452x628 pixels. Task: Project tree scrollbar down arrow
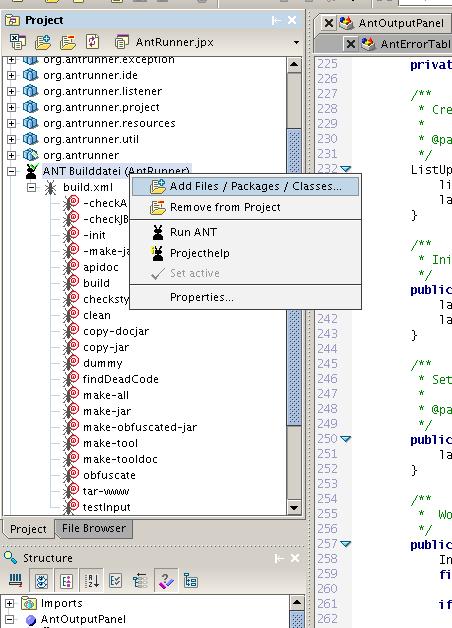click(x=294, y=507)
